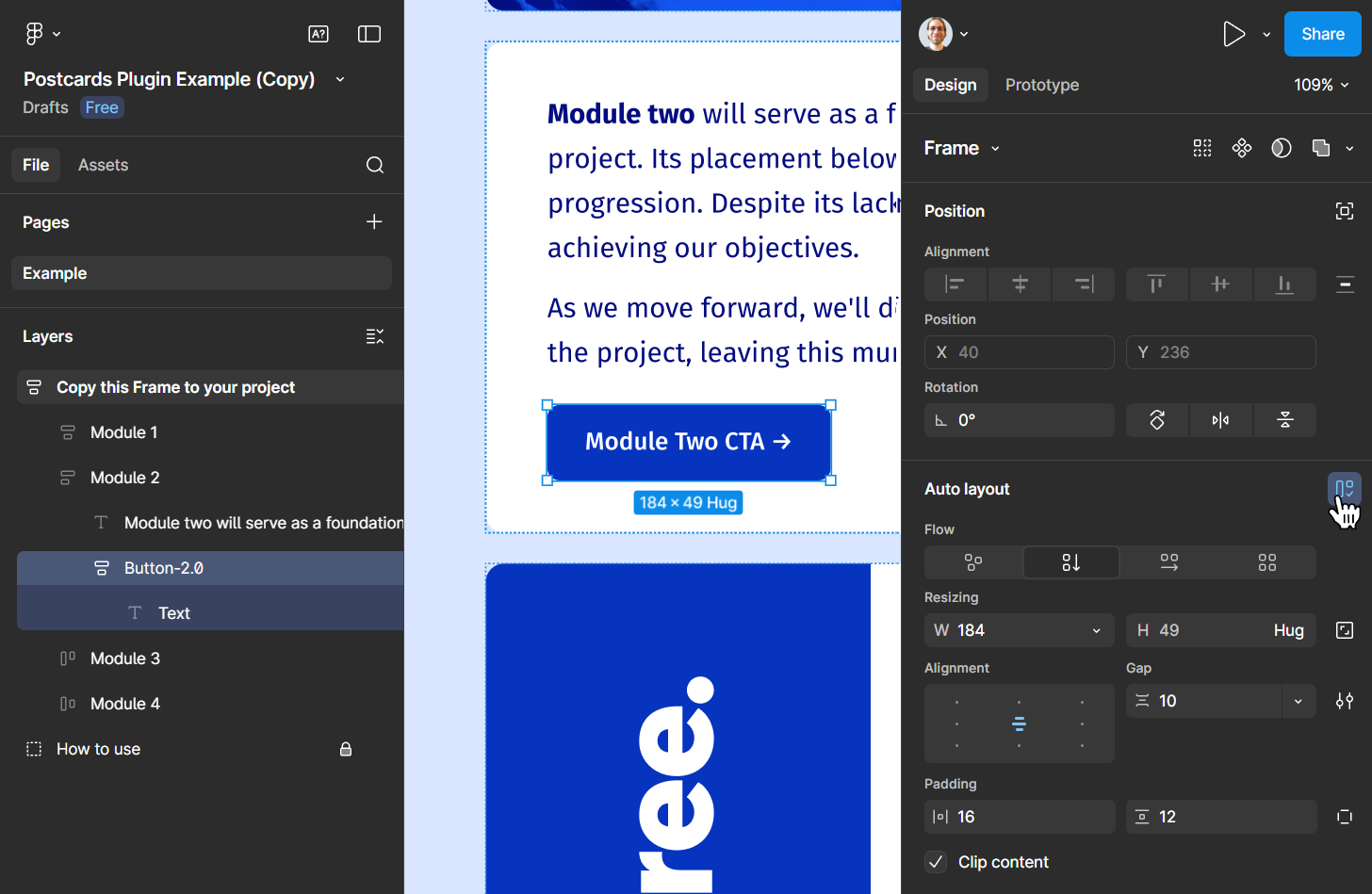Click the horizontal padding field 16
This screenshot has height=894, width=1372.
(x=1020, y=817)
